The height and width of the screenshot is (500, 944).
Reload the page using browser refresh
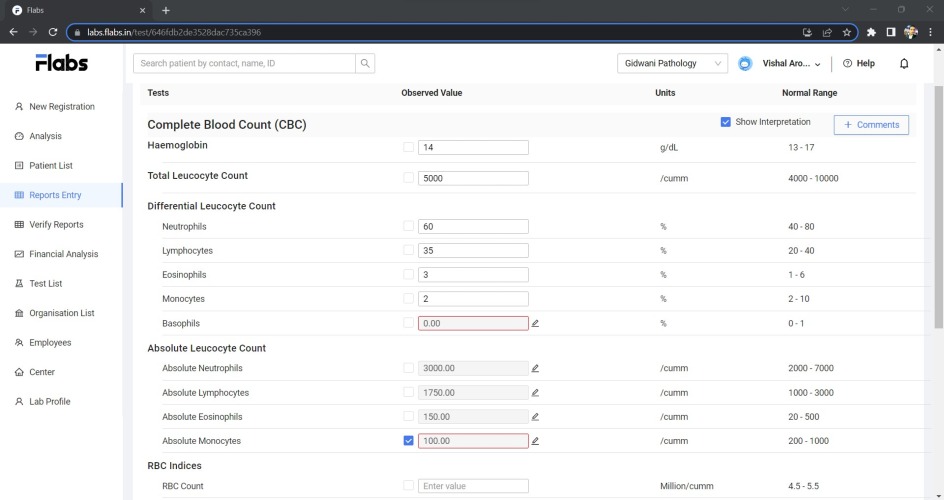pos(53,32)
